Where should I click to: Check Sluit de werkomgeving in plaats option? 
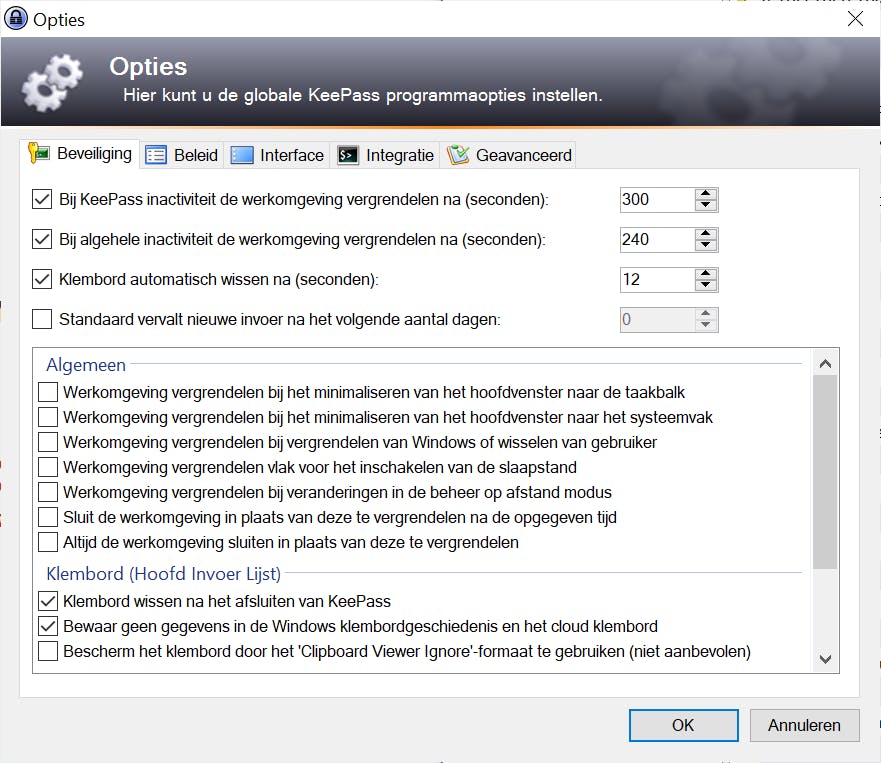(48, 517)
